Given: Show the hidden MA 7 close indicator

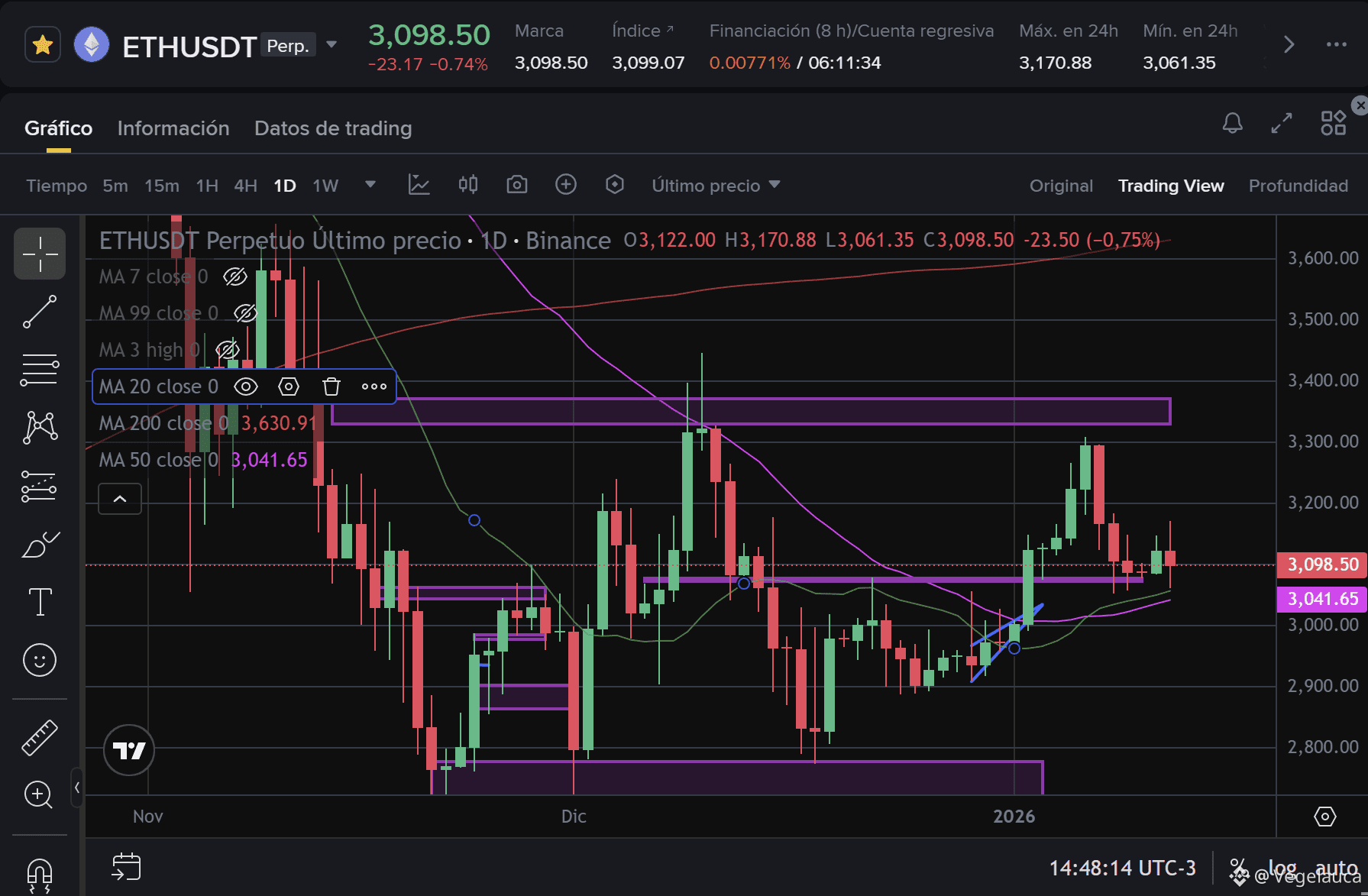Looking at the screenshot, I should click(x=234, y=277).
